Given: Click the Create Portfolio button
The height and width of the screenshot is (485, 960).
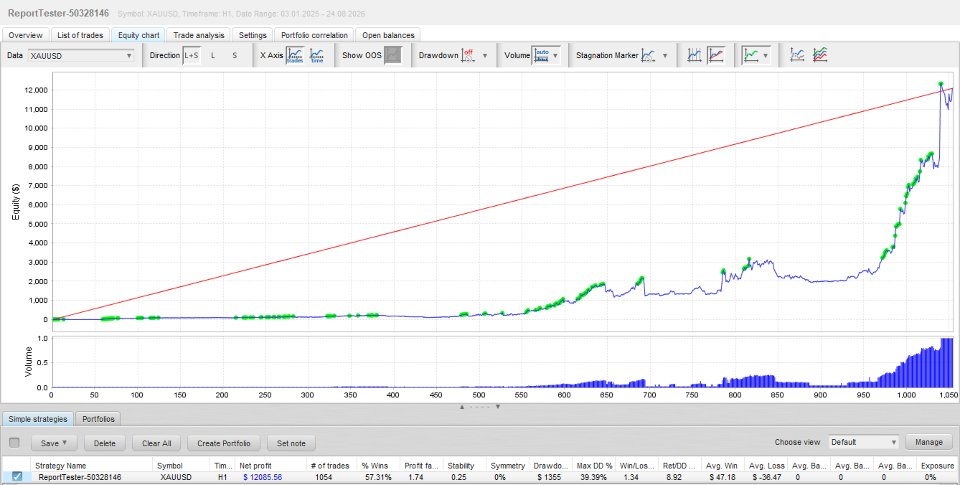Looking at the screenshot, I should (x=223, y=443).
